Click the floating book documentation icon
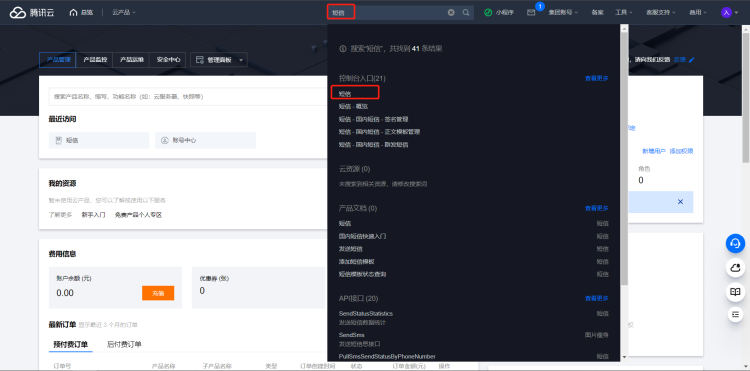Screen dimensions: 750x371 click(735, 292)
